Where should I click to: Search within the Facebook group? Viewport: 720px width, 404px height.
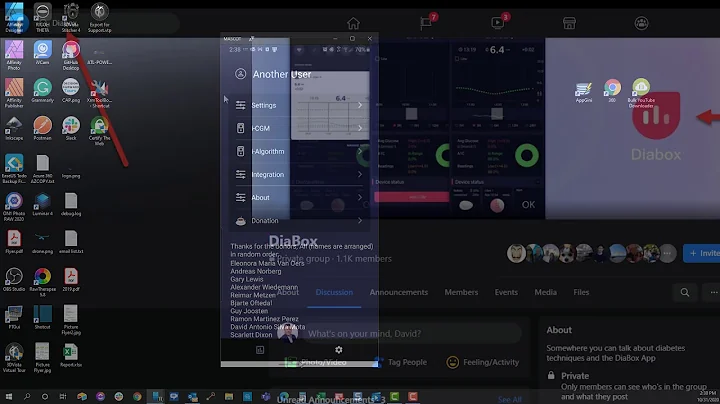(x=685, y=292)
